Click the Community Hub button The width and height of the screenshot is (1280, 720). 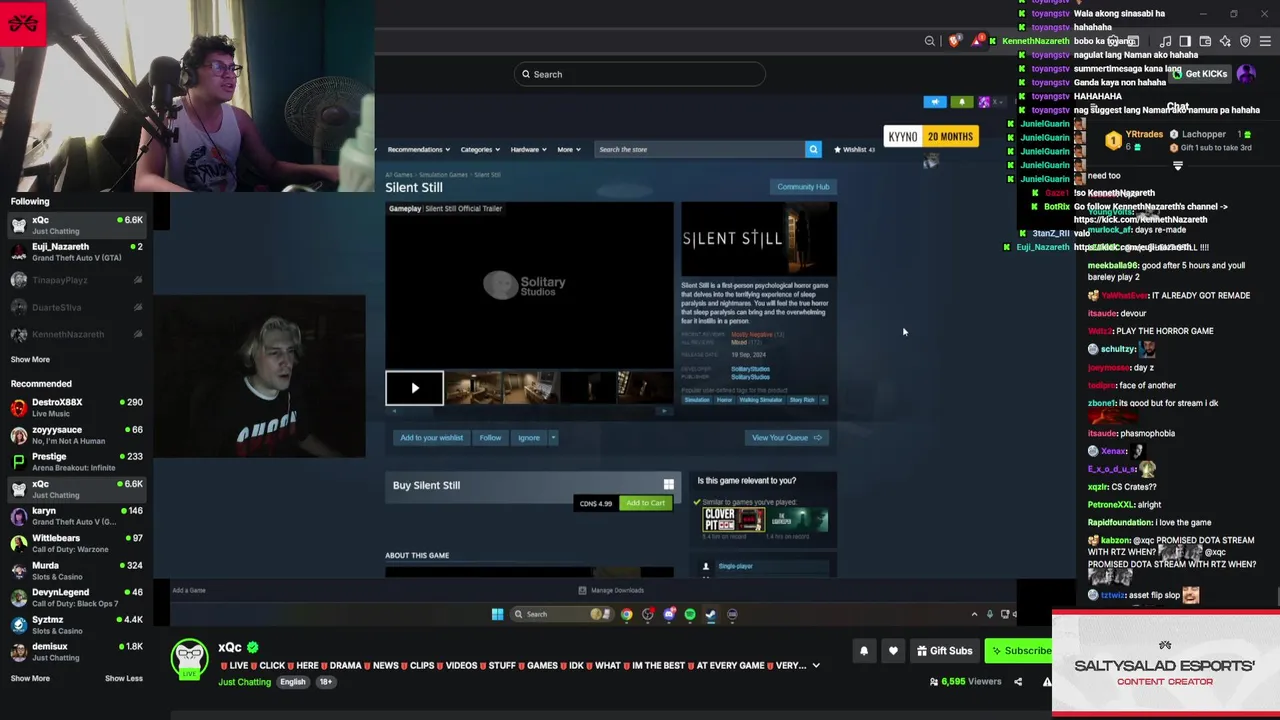tap(803, 187)
